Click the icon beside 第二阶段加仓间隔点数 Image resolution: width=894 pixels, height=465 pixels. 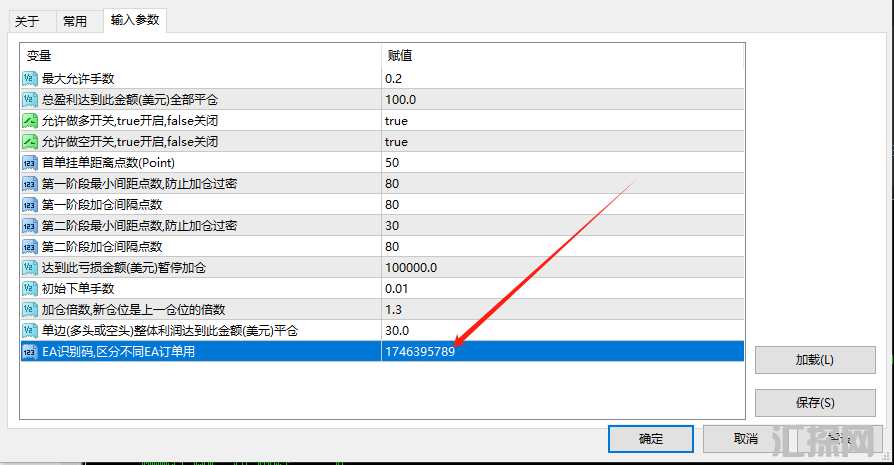tap(30, 247)
